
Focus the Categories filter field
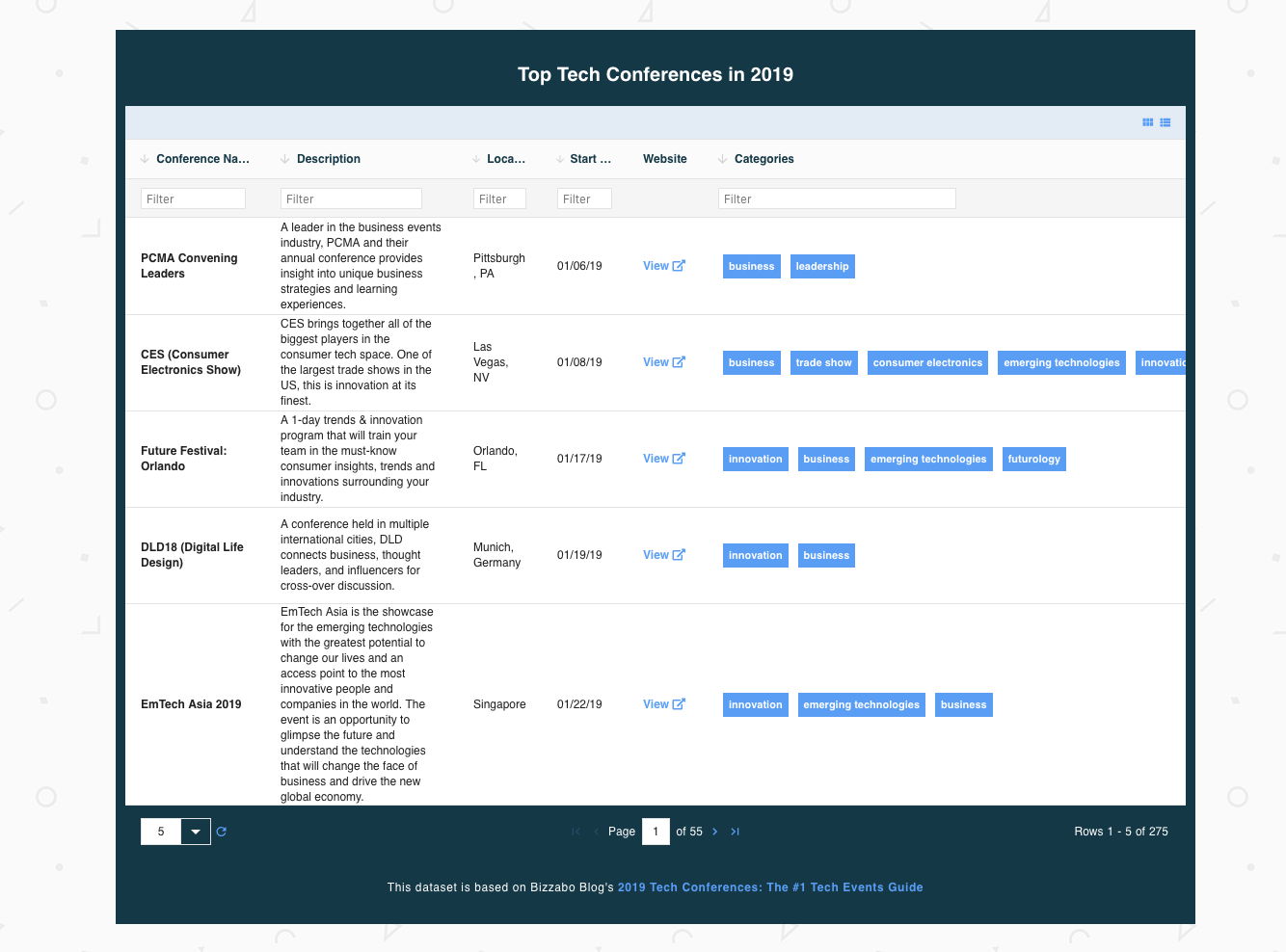837,198
